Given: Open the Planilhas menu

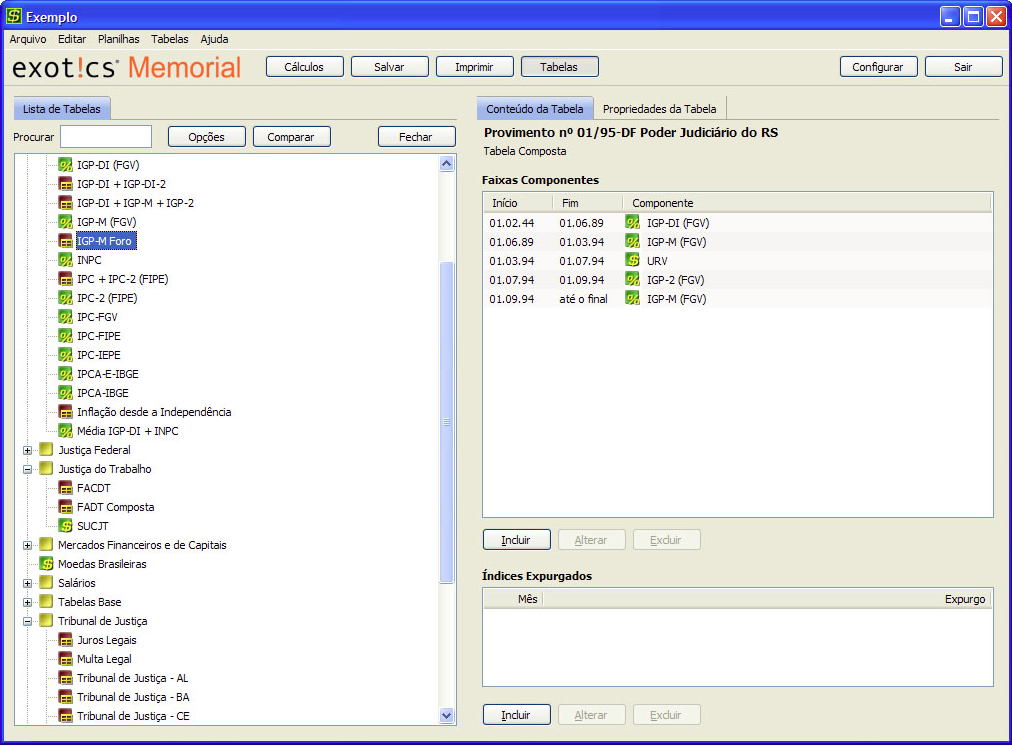Looking at the screenshot, I should click(118, 39).
